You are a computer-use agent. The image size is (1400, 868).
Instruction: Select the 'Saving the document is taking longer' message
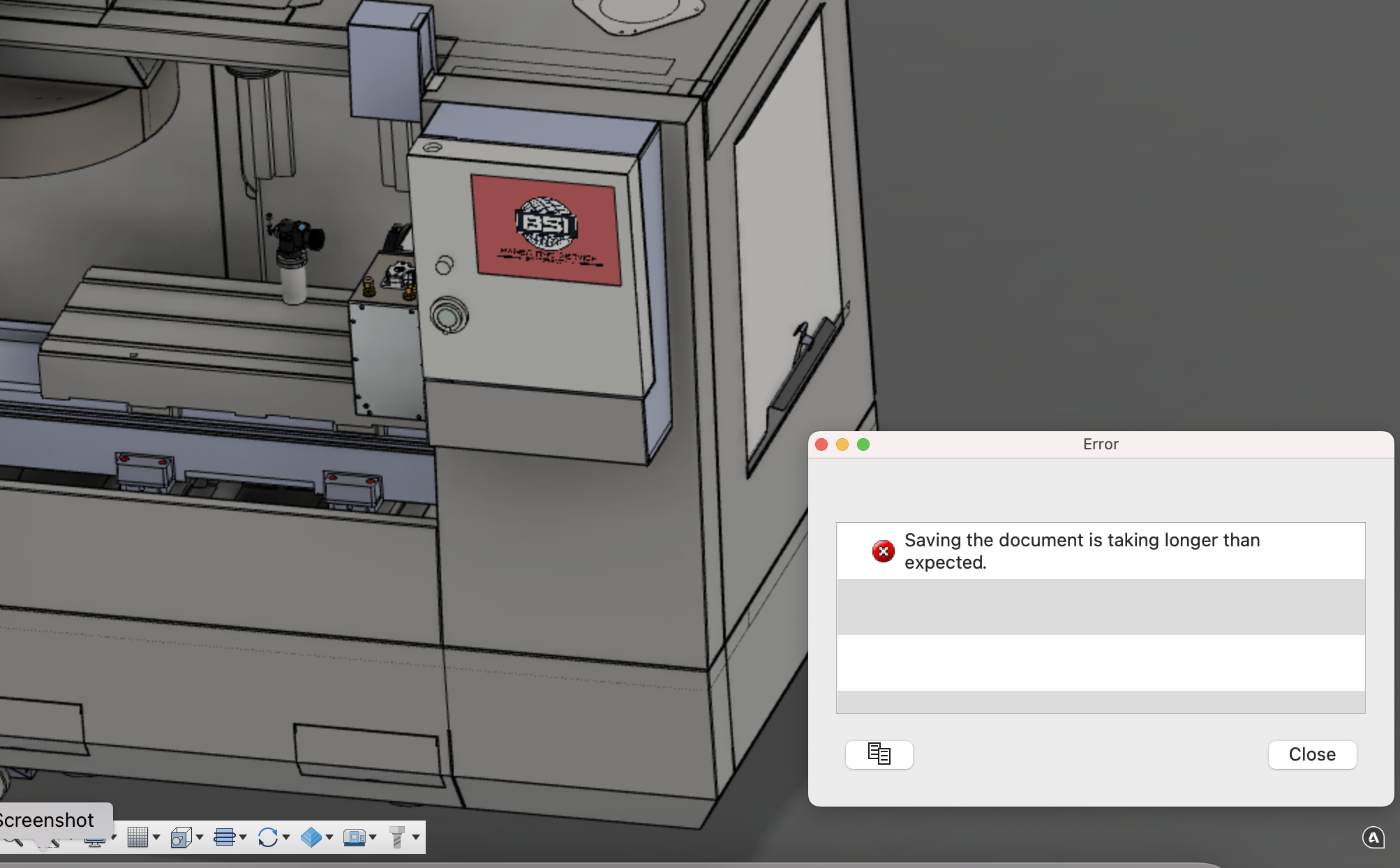click(x=1101, y=551)
